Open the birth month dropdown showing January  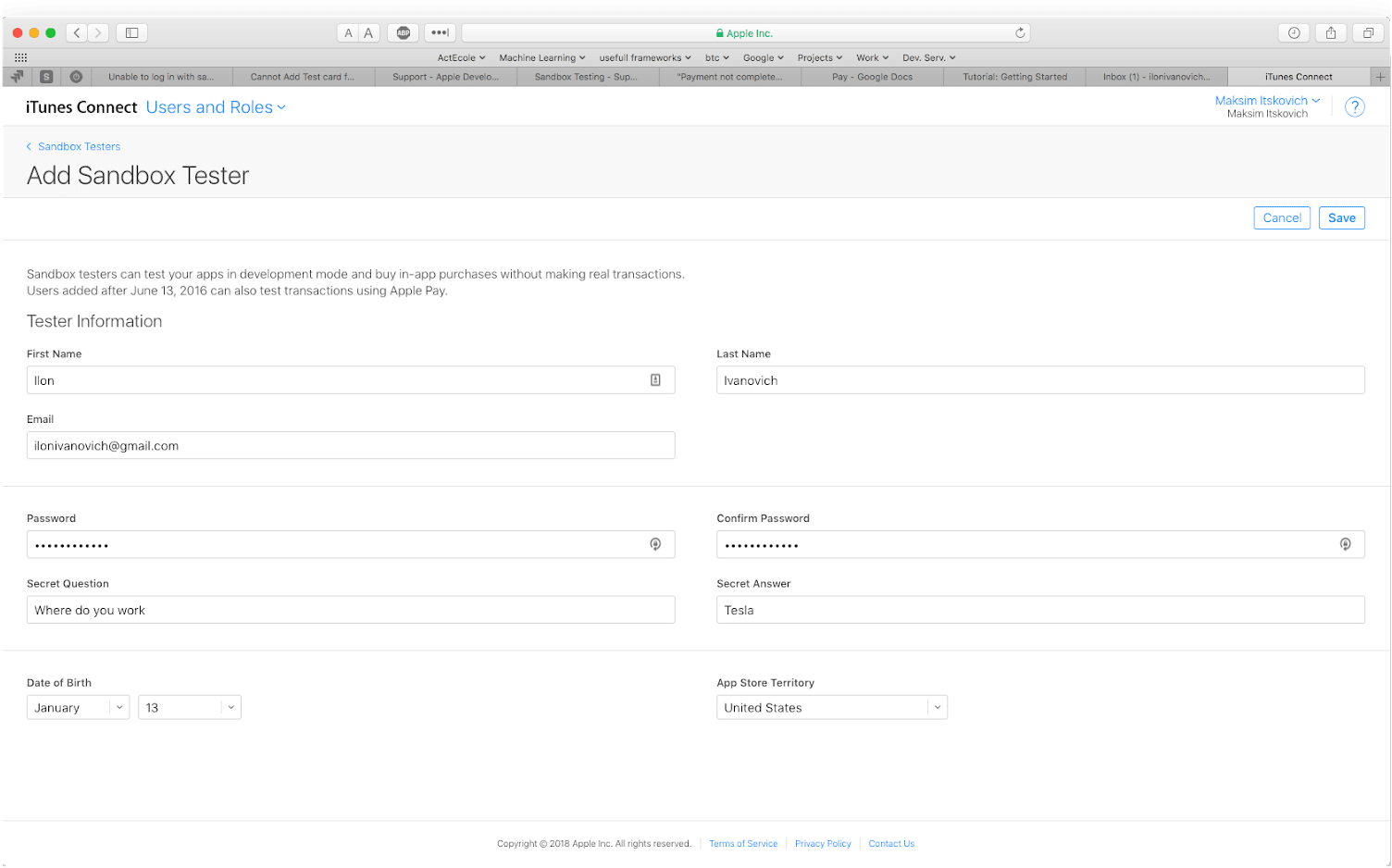[x=79, y=707]
